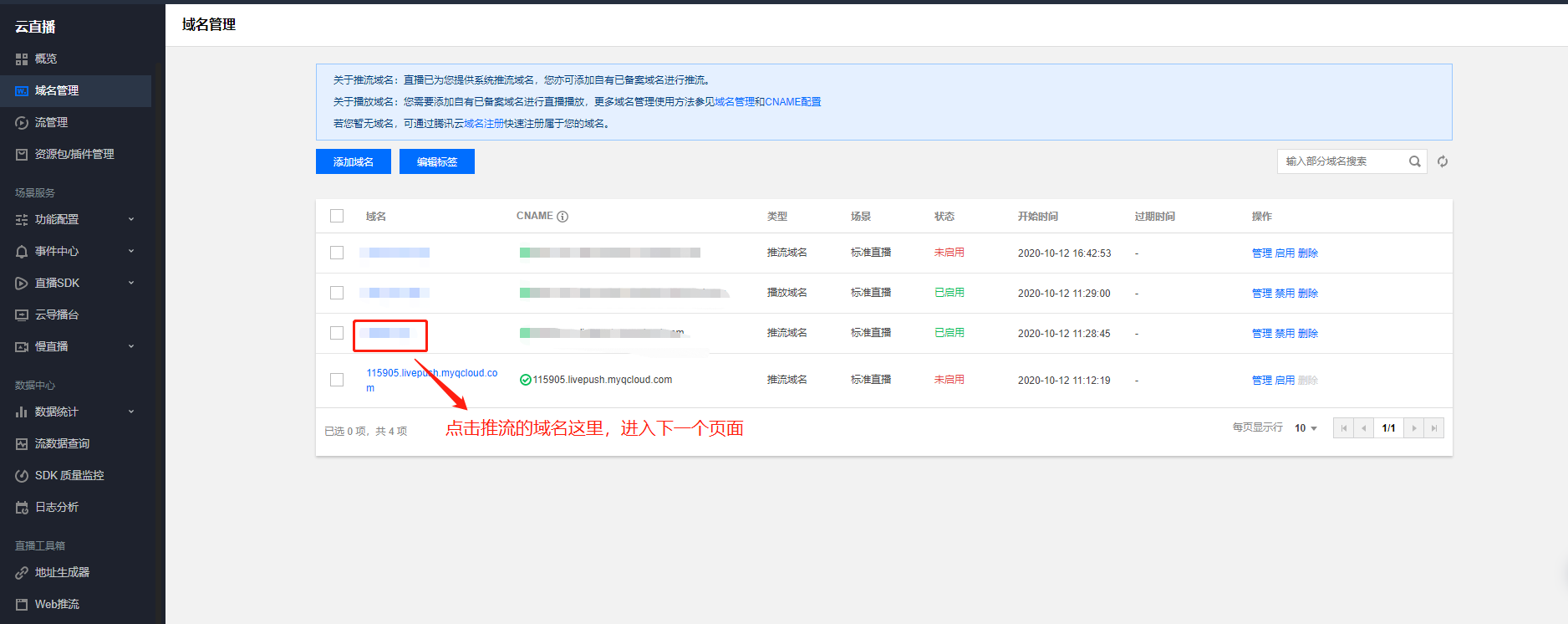
Task: Click 管理 for 16:42:53 row
Action: click(1262, 253)
